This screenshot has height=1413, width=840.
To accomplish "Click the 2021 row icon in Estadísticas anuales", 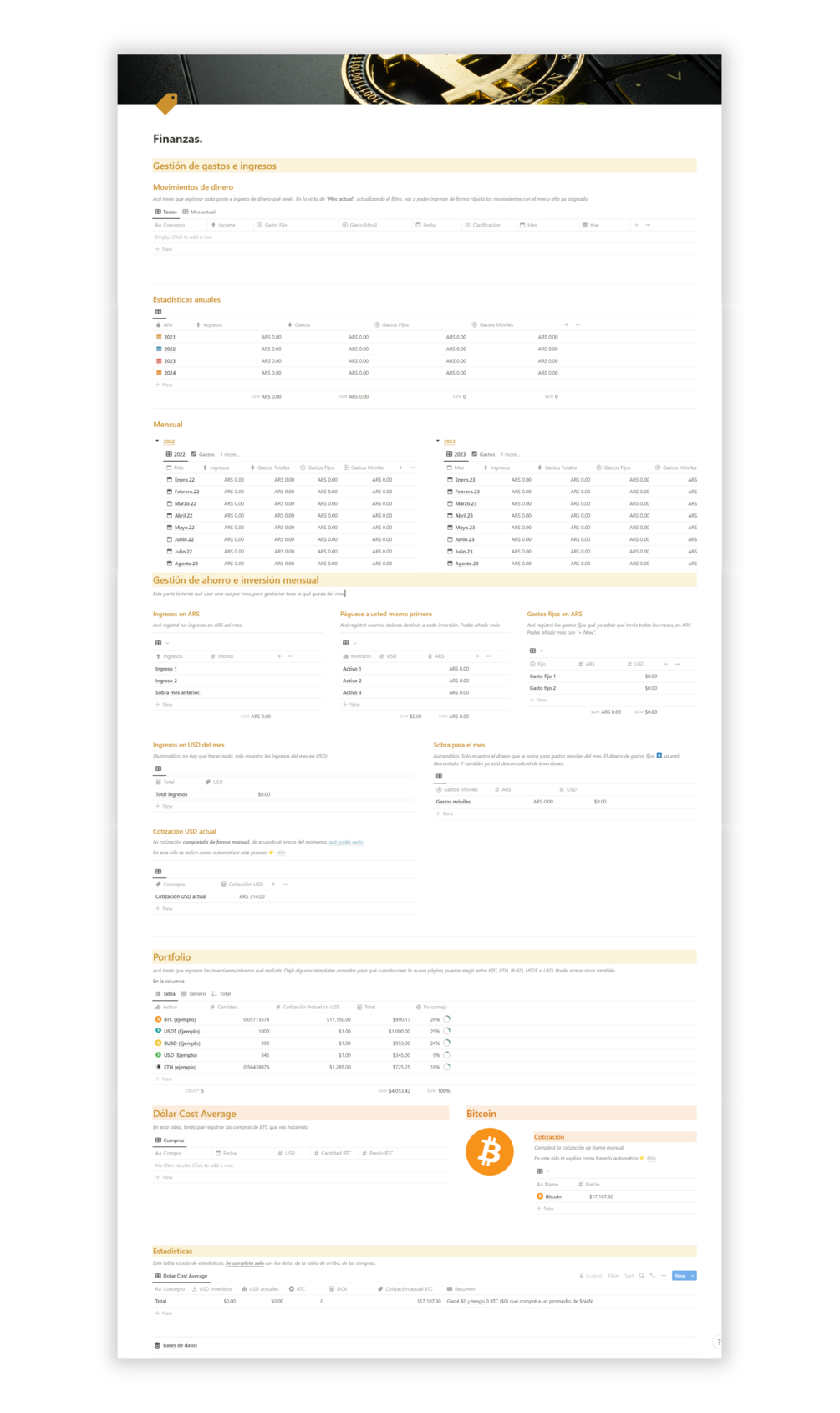I will (x=160, y=337).
